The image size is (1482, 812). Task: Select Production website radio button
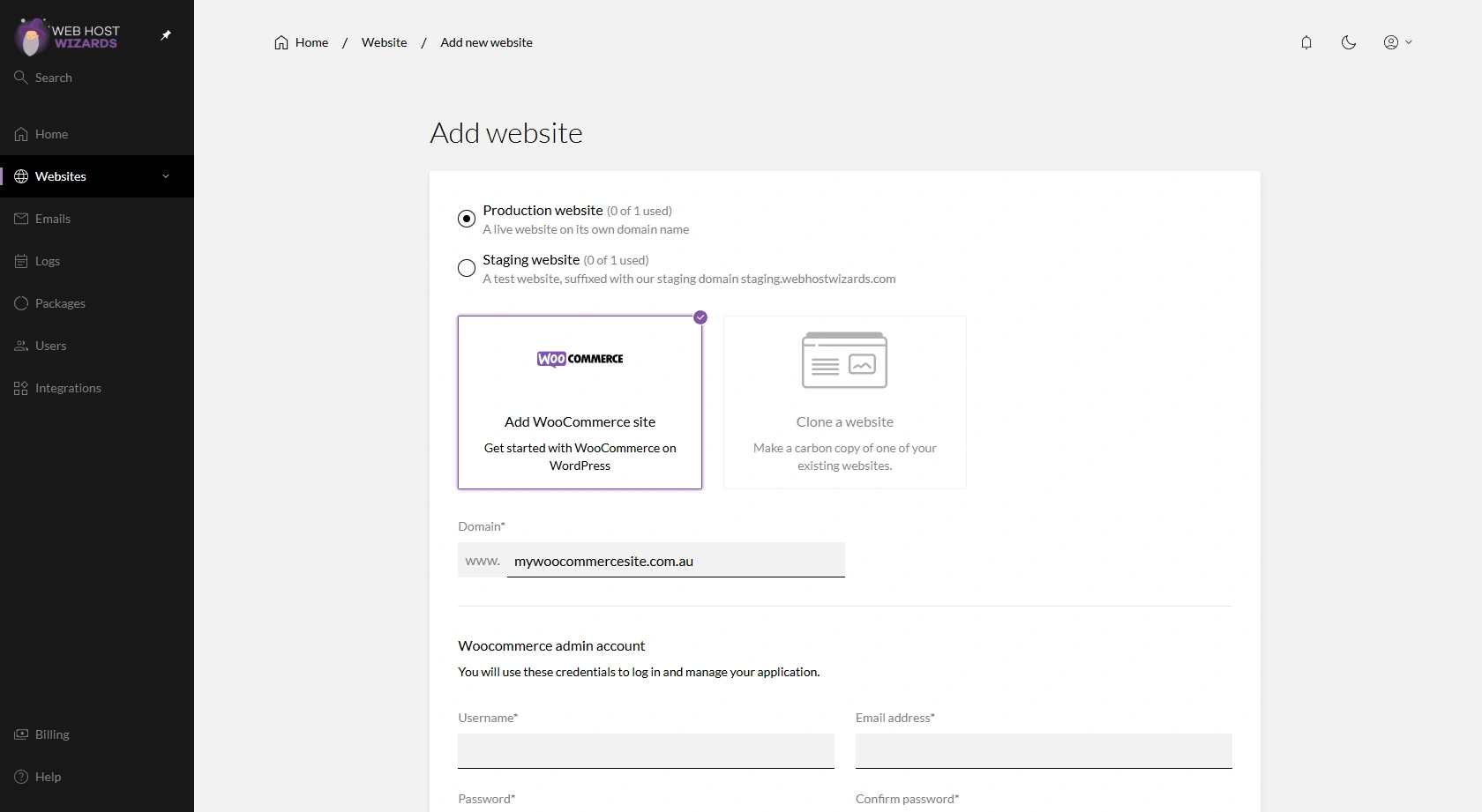pyautogui.click(x=467, y=219)
